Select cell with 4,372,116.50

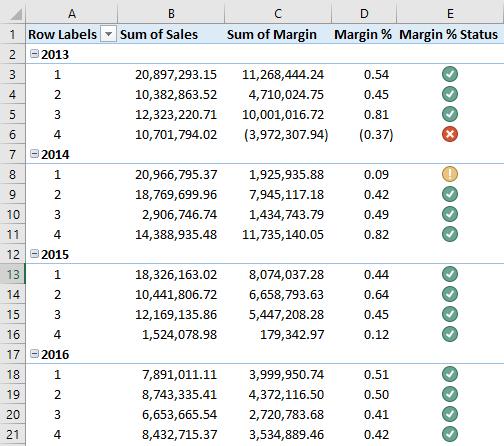click(278, 394)
